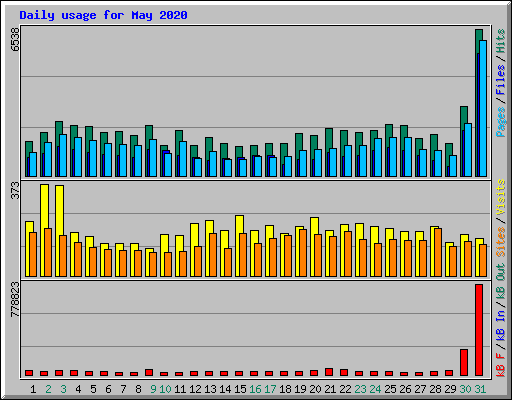Viewport: 512px width, 400px height.
Task: Click the yellow visits bar for day 3
Action: pyautogui.click(x=60, y=210)
